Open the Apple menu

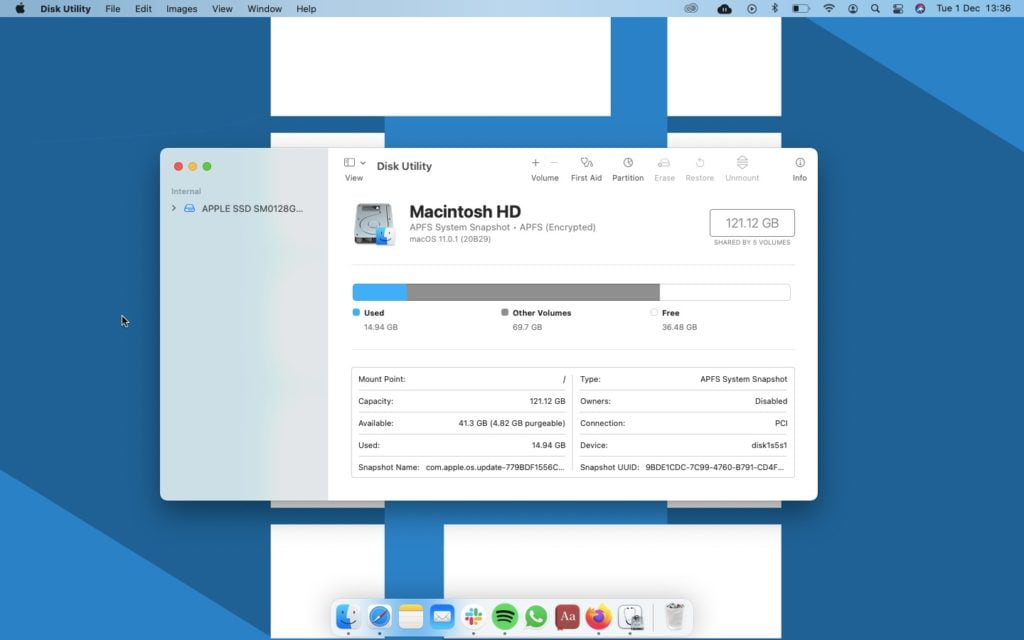click(x=20, y=8)
